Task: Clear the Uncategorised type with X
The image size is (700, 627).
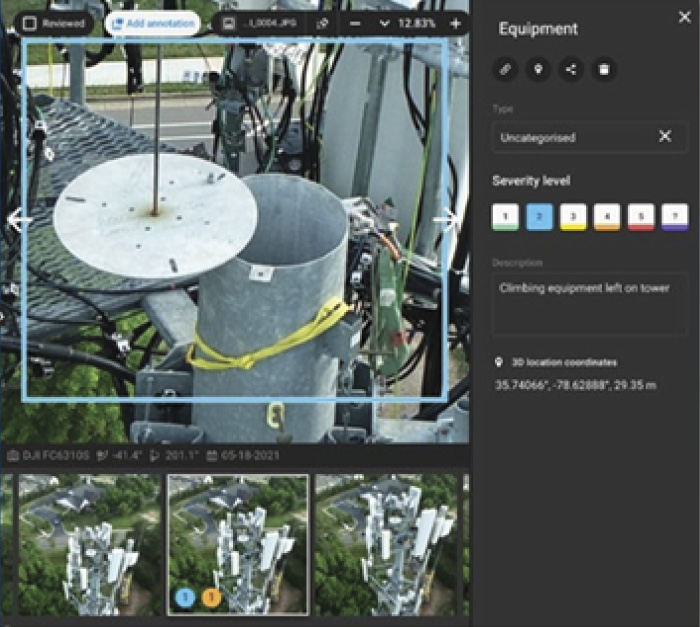Action: [x=665, y=136]
